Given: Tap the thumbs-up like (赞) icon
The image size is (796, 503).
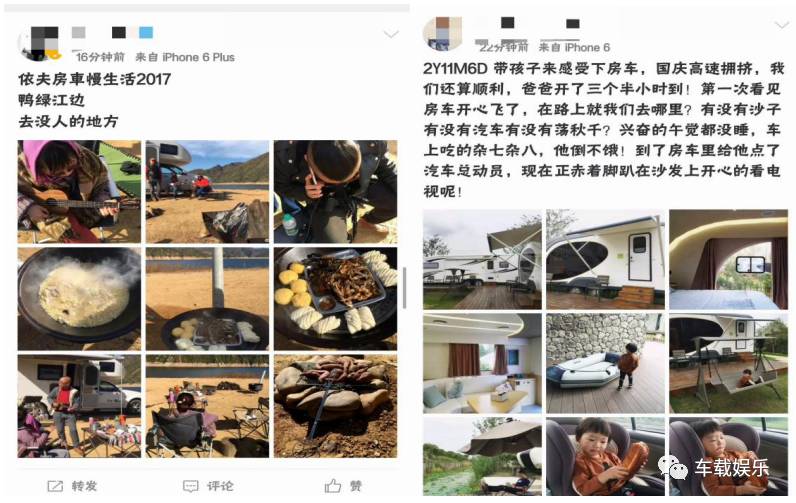Looking at the screenshot, I should 333,486.
